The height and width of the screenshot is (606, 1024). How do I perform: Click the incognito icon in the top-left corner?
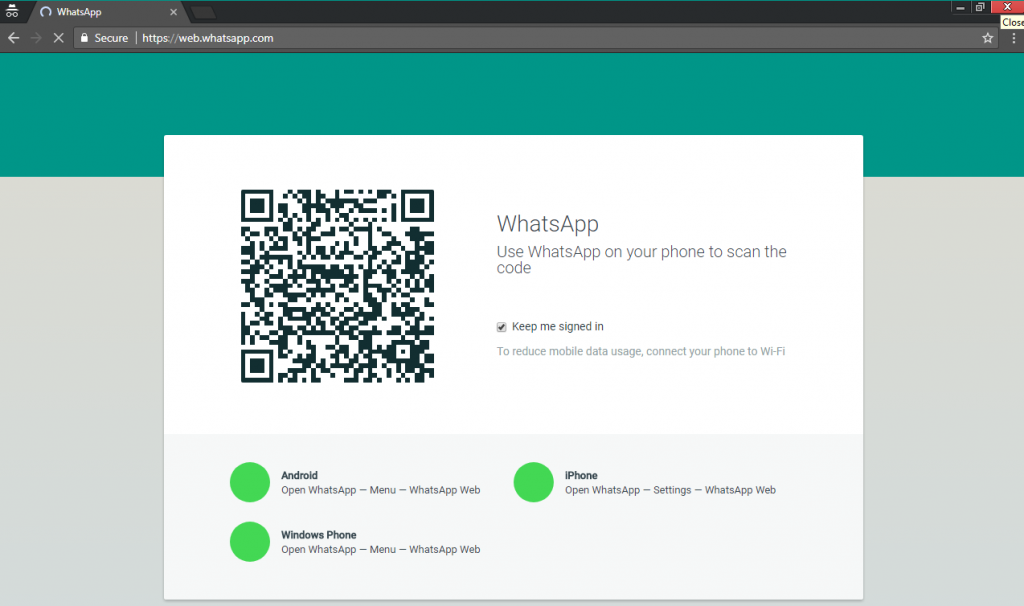click(13, 12)
